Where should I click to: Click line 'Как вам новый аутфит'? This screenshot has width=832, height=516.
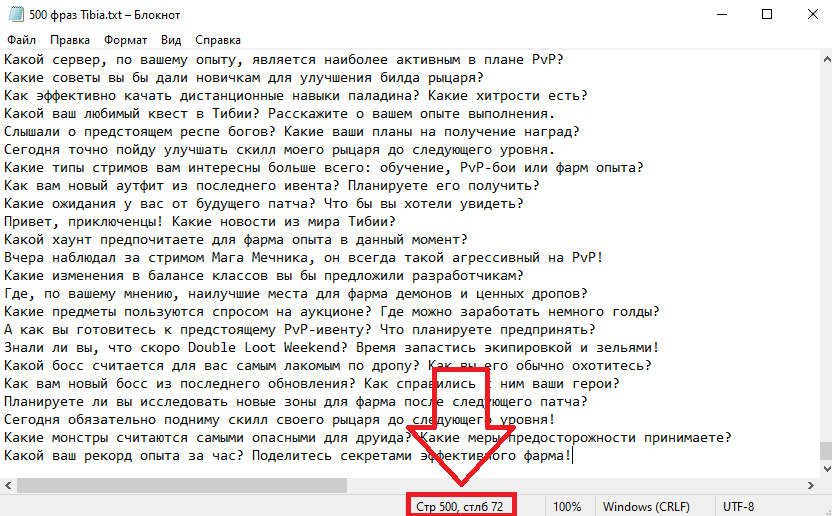tap(272, 186)
